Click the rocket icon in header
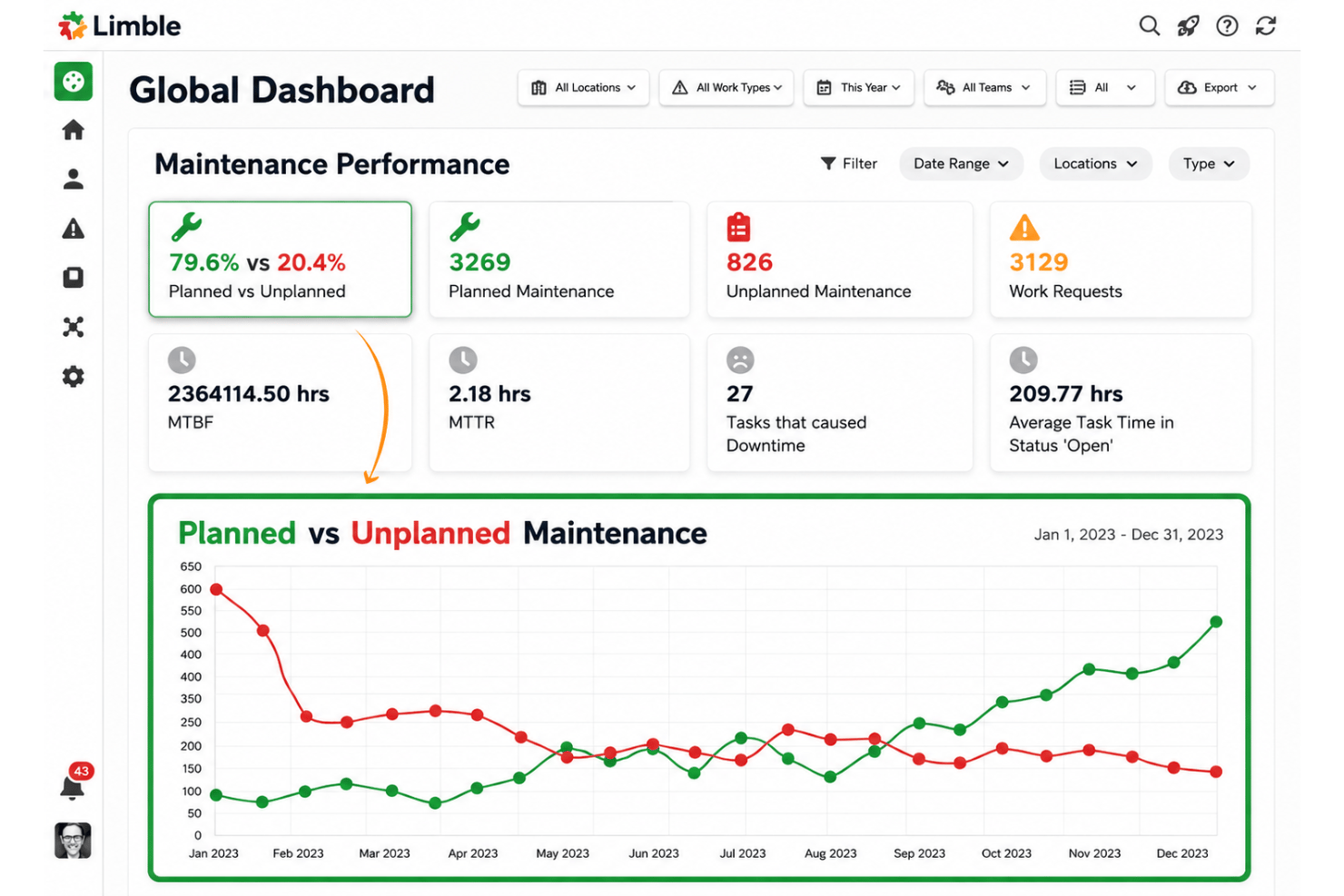Screen dimensions: 1344x896 (x=1188, y=25)
